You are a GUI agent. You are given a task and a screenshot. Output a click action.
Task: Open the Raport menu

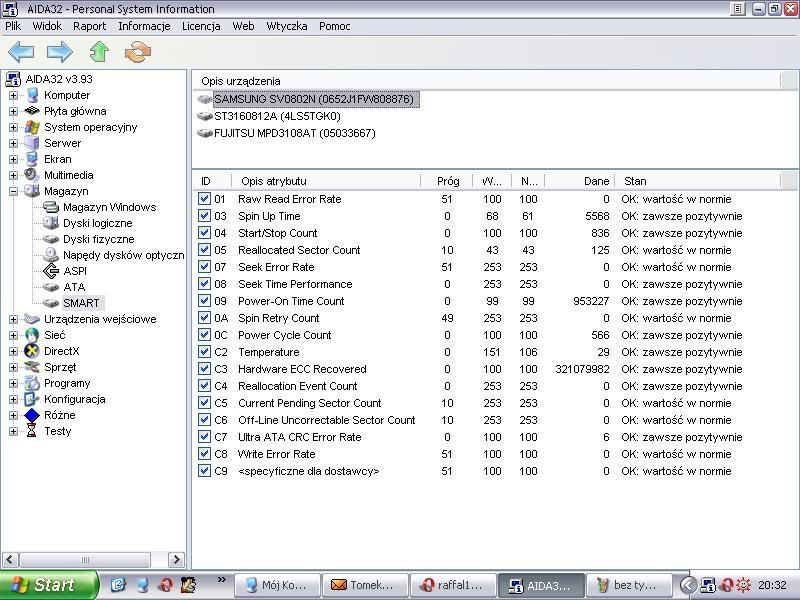(x=90, y=26)
